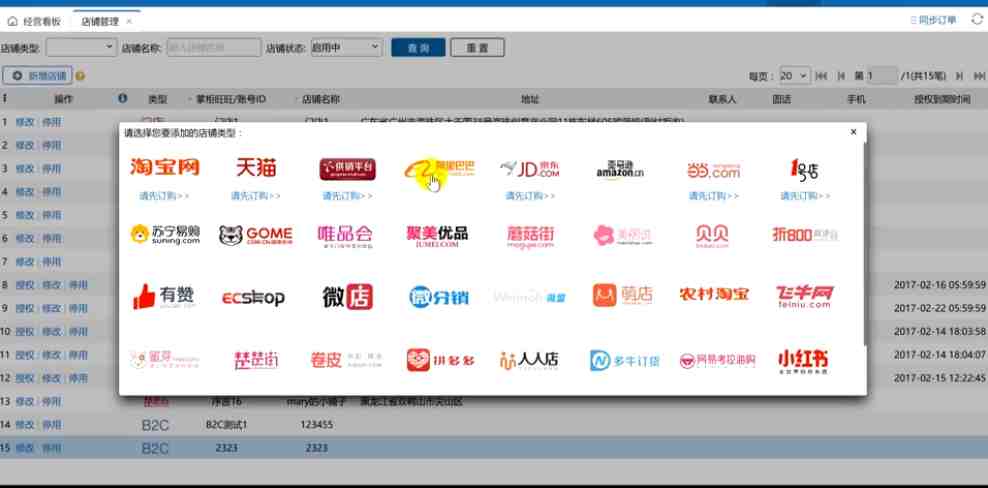
Task: Open 请先订购 link under 1号店
Action: pos(805,195)
